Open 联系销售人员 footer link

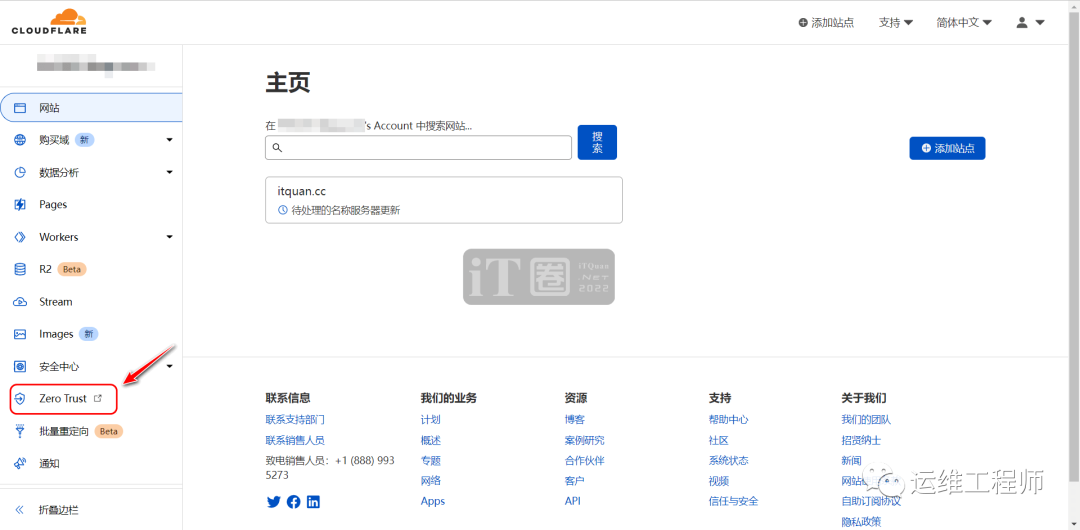click(x=295, y=440)
